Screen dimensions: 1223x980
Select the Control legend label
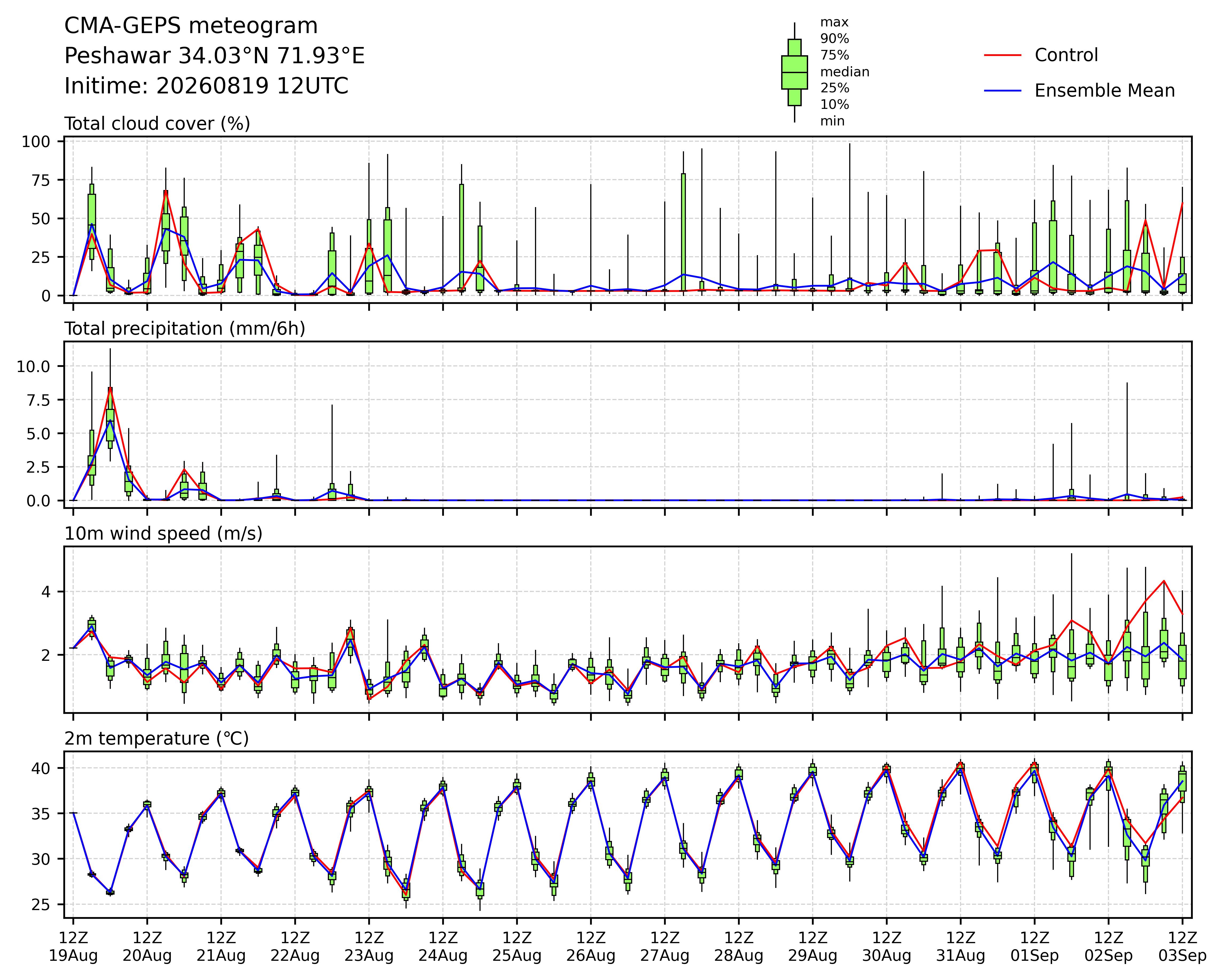[1066, 55]
